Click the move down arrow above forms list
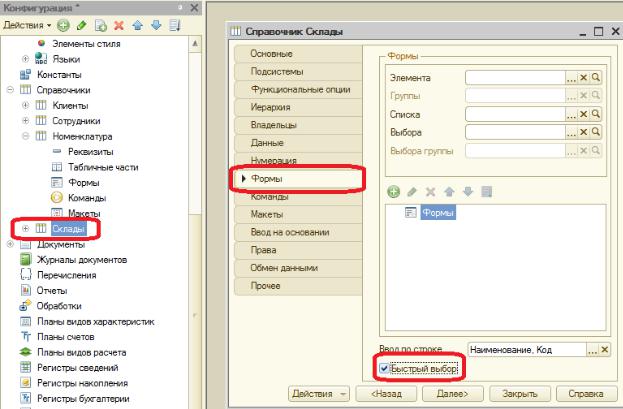 [x=468, y=192]
